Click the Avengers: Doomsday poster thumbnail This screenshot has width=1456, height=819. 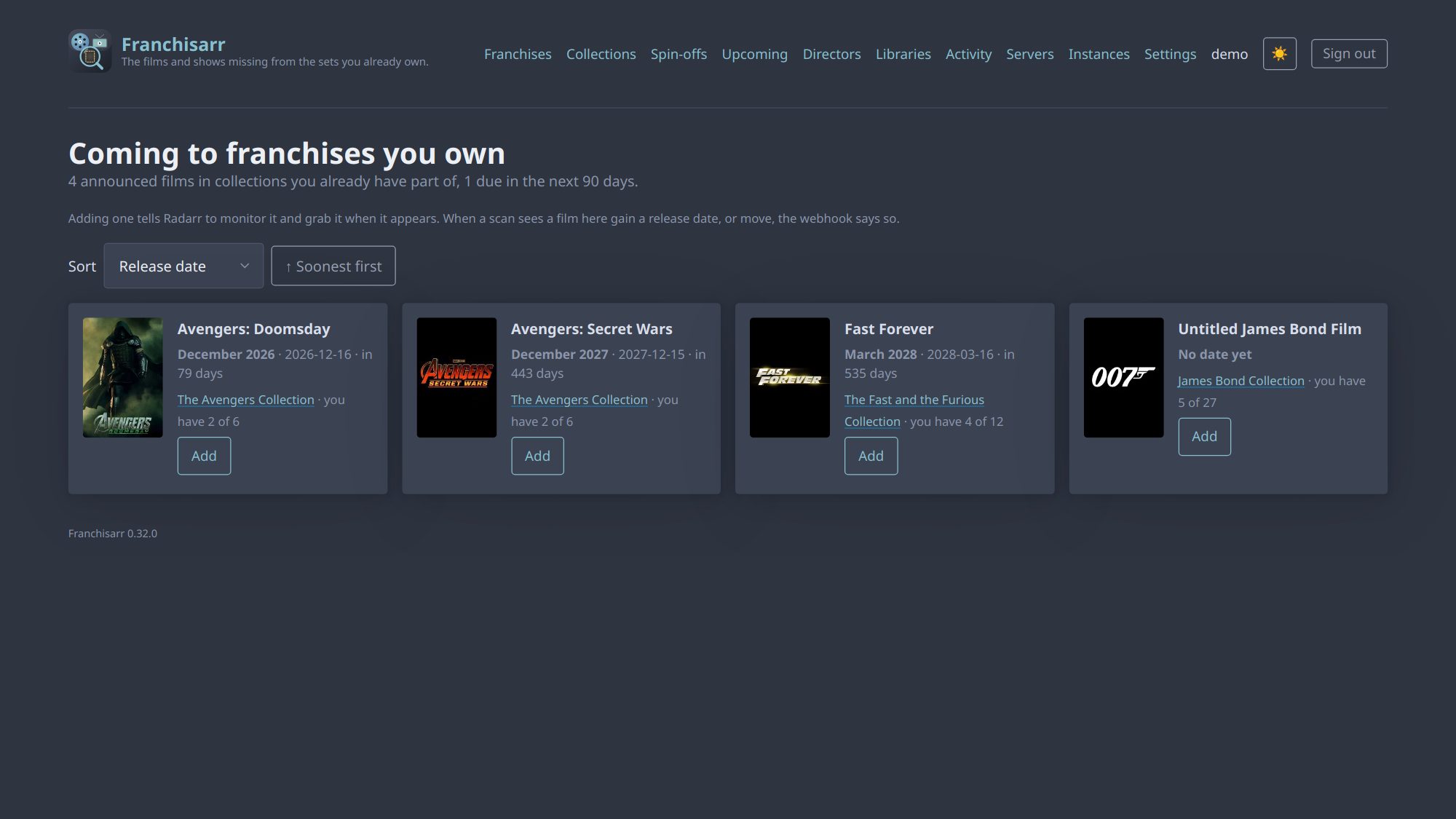[x=123, y=377]
